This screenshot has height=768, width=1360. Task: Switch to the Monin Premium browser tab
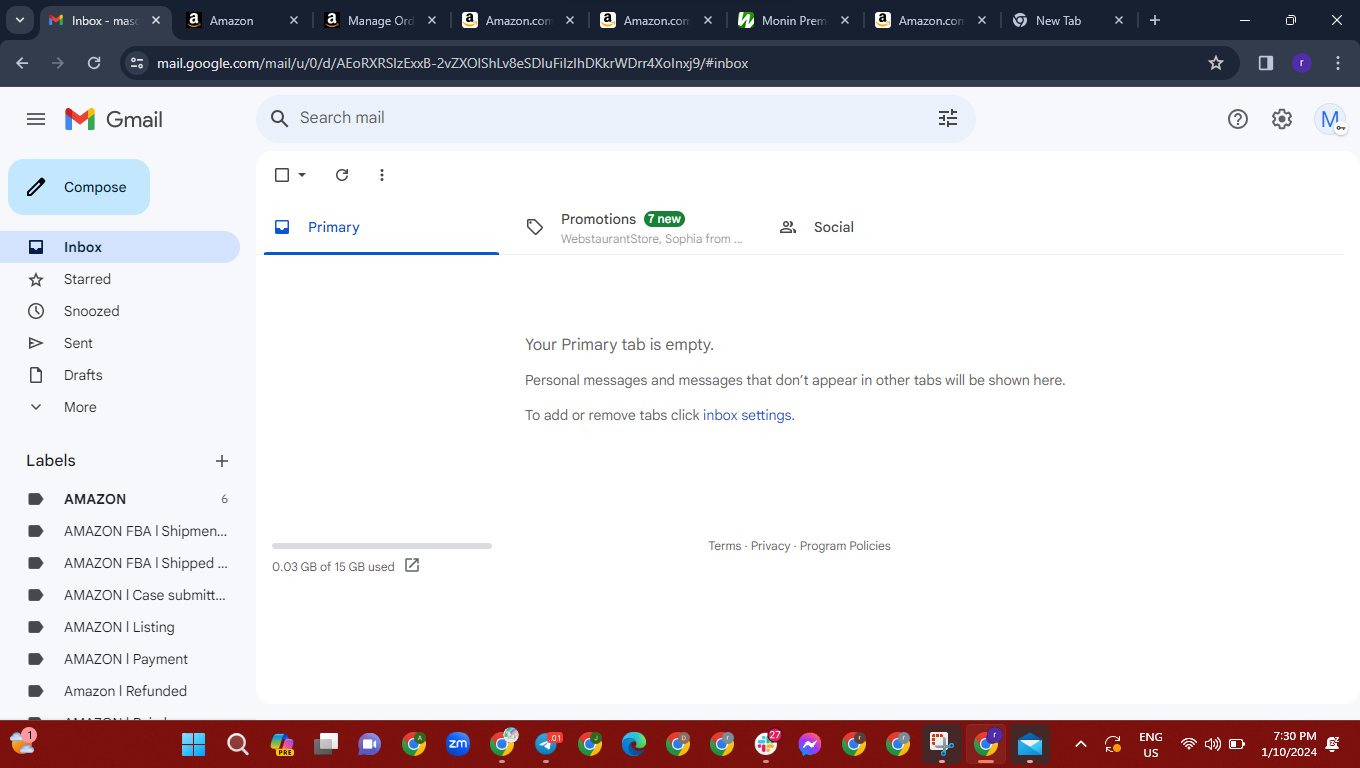tap(793, 20)
